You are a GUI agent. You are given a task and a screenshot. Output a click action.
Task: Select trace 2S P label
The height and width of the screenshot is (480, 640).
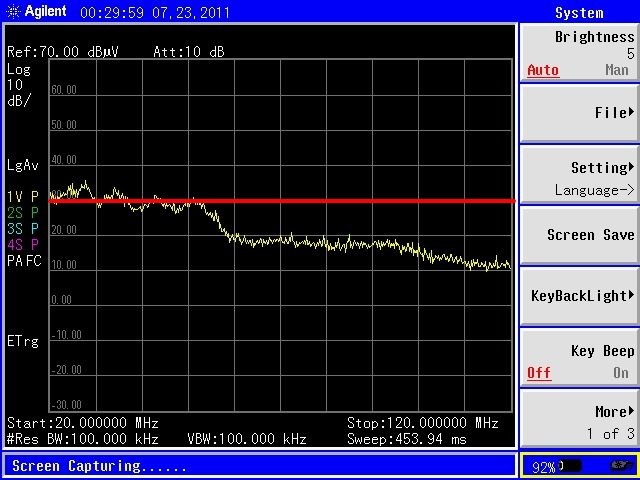23,213
